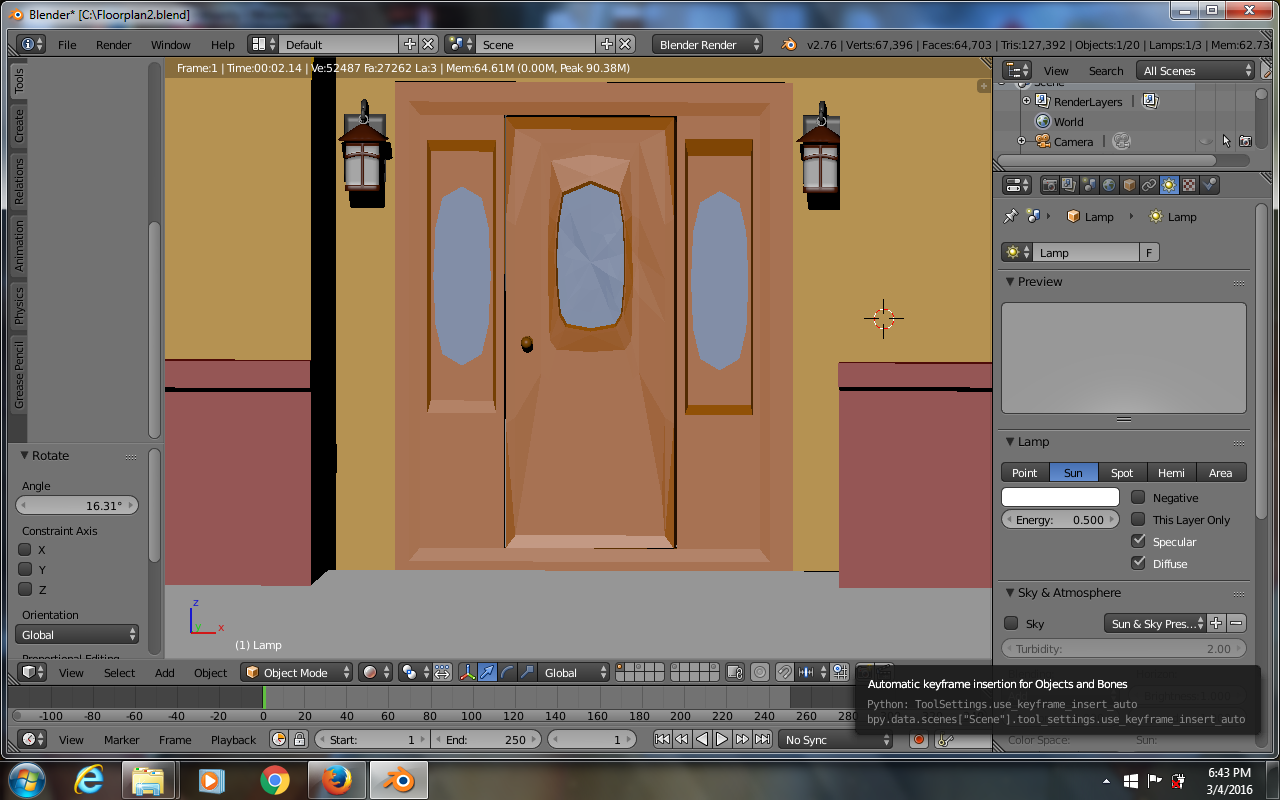Open the Object Constraints tab chain icon

coord(1149,185)
